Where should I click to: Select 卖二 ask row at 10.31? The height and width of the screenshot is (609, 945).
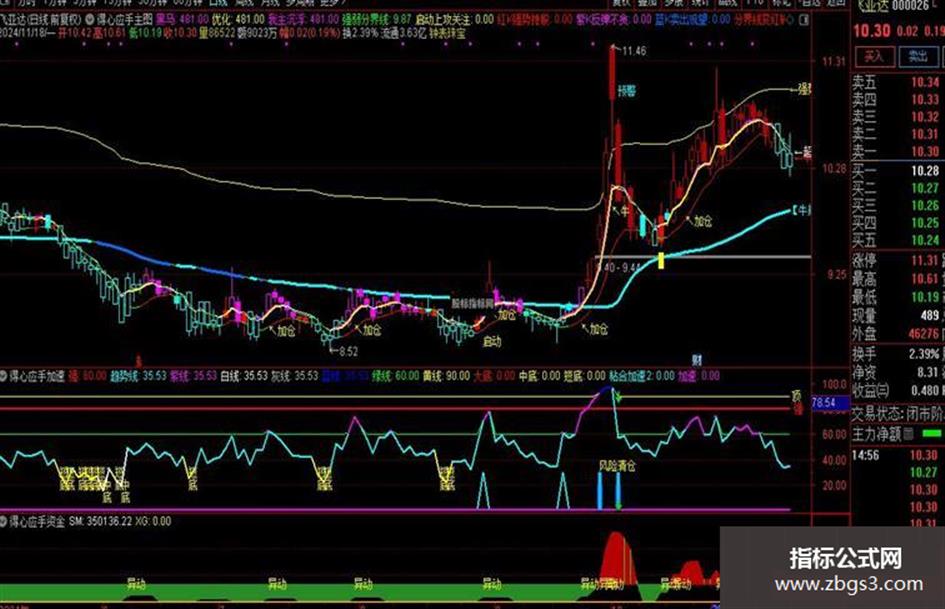tap(897, 134)
